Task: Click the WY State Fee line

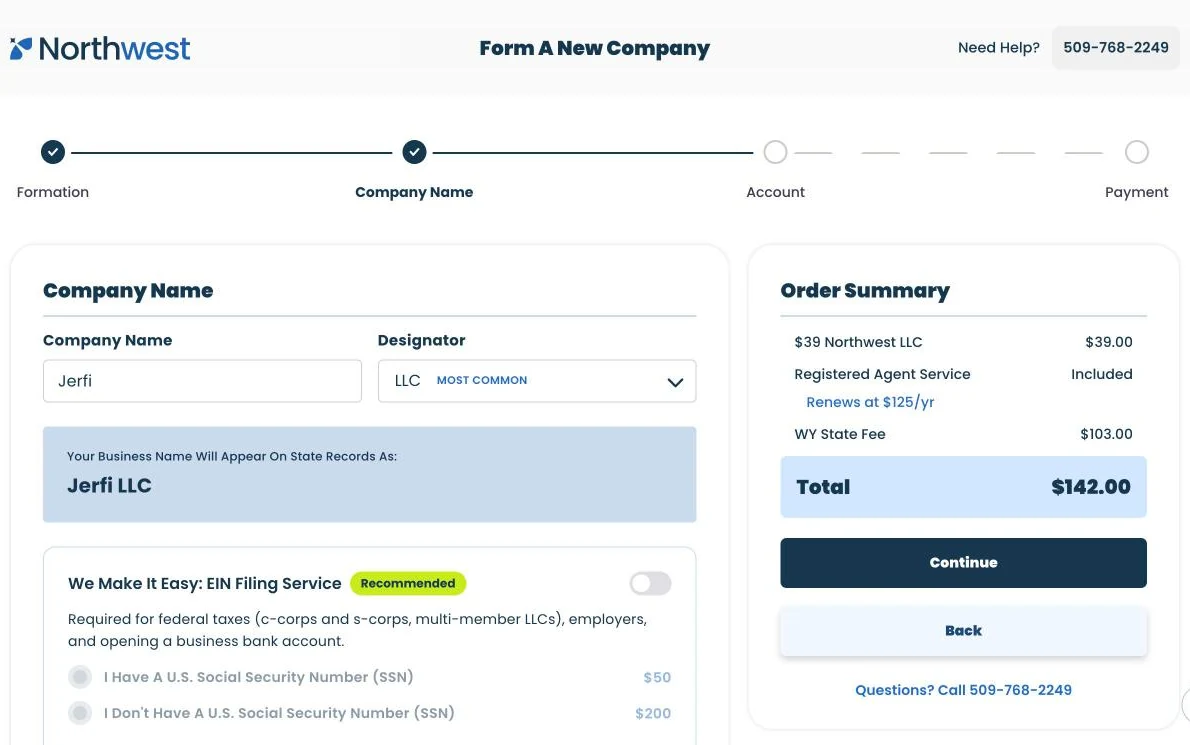Action: point(963,434)
